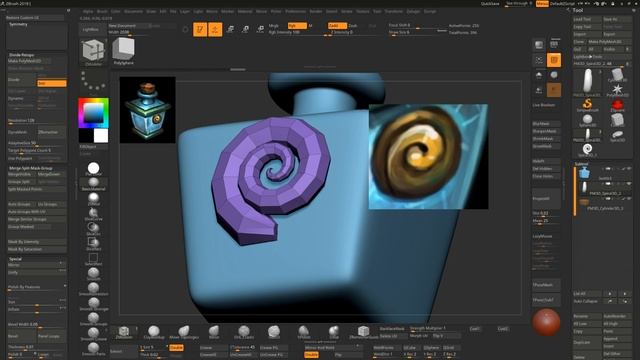
Task: Open the Preferences menu
Action: (296, 11)
